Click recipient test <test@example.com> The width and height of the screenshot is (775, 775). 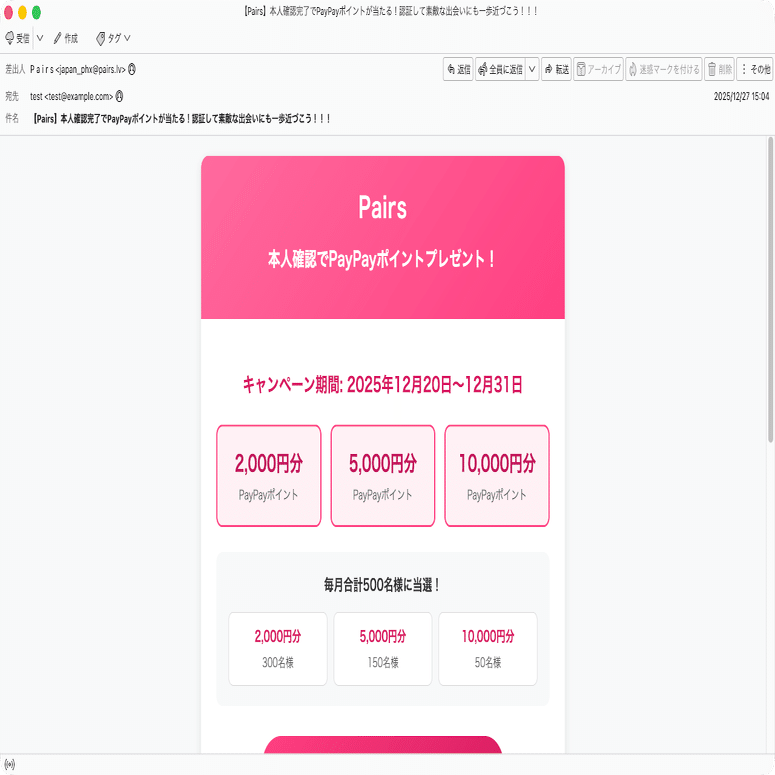[71, 96]
